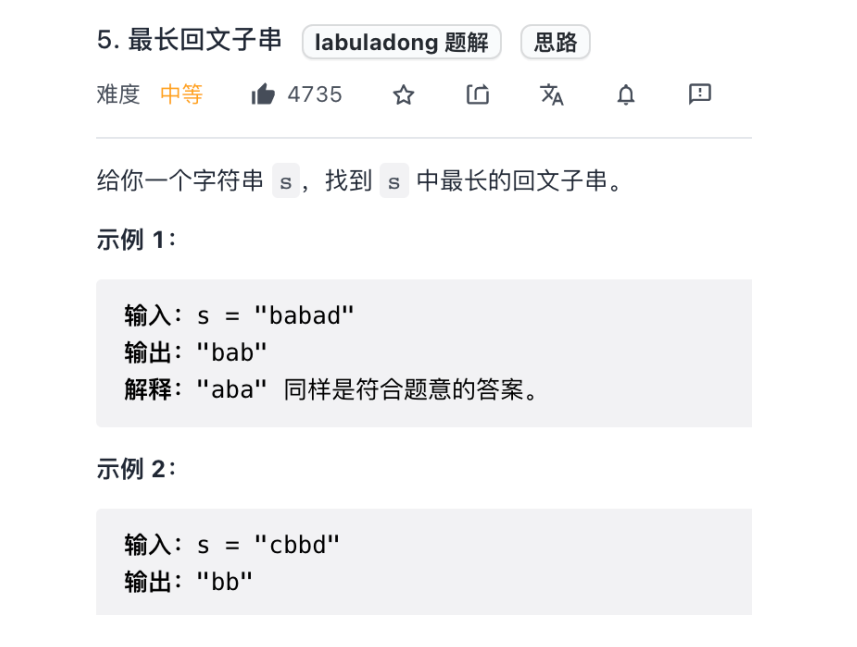857x647 pixels.
Task: Click the "aba" explanation line
Action: point(331,390)
